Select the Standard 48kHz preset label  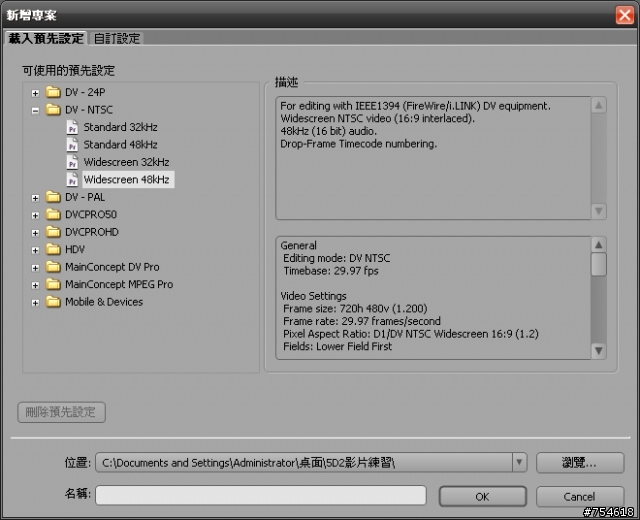click(x=120, y=144)
